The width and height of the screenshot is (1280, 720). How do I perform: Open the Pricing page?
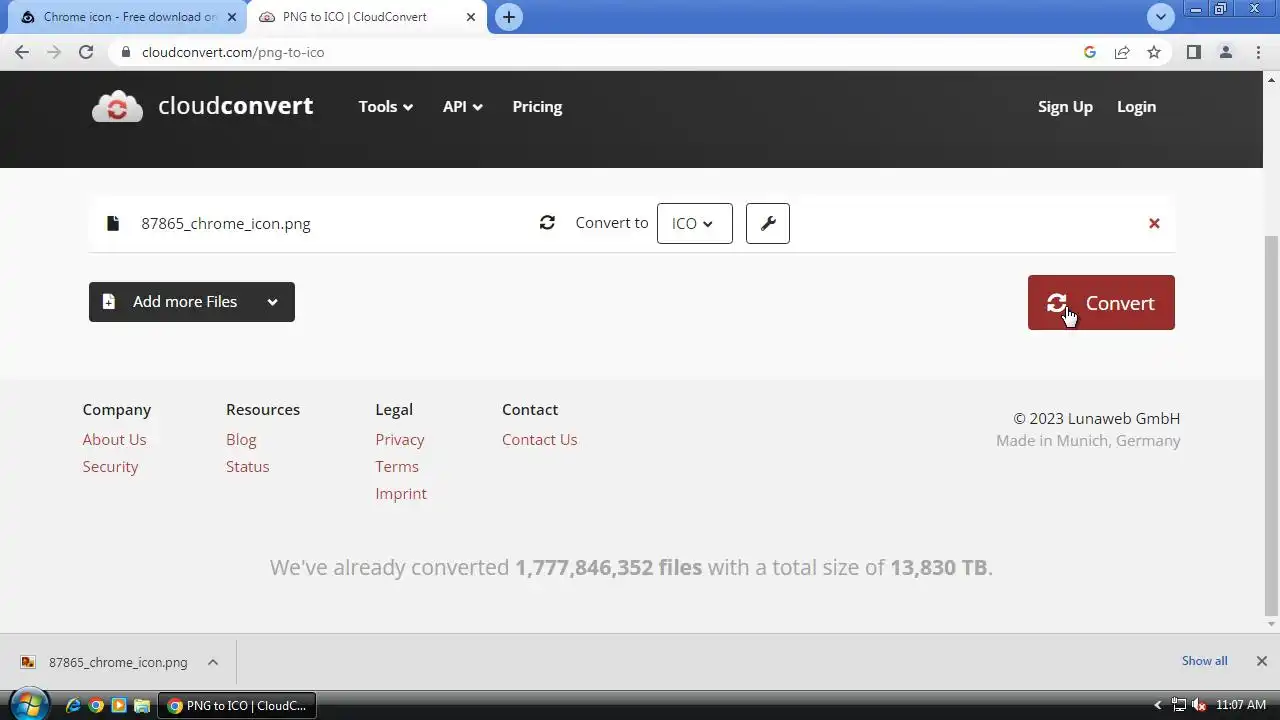point(537,106)
